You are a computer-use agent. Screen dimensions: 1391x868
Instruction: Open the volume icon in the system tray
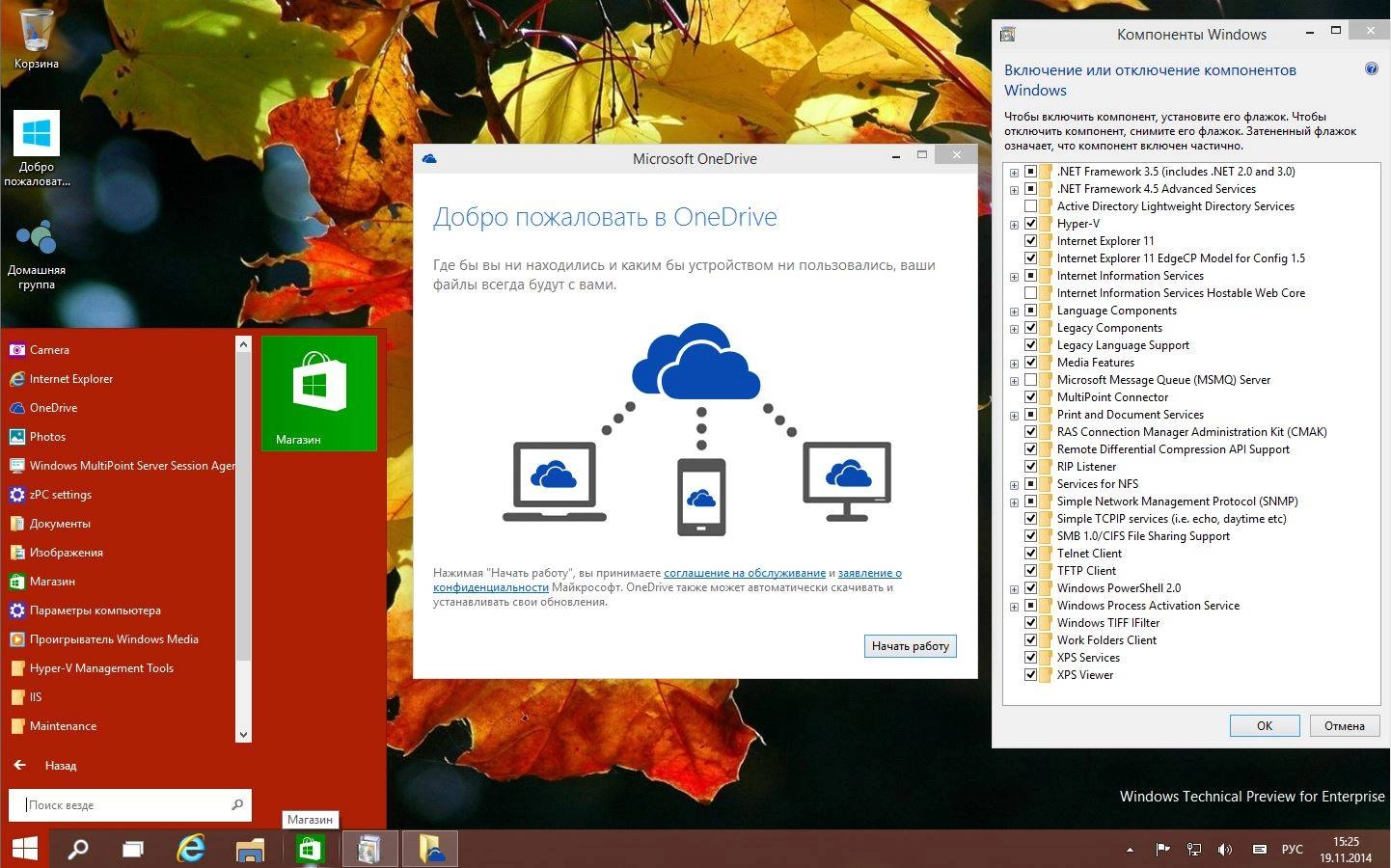pos(1225,850)
